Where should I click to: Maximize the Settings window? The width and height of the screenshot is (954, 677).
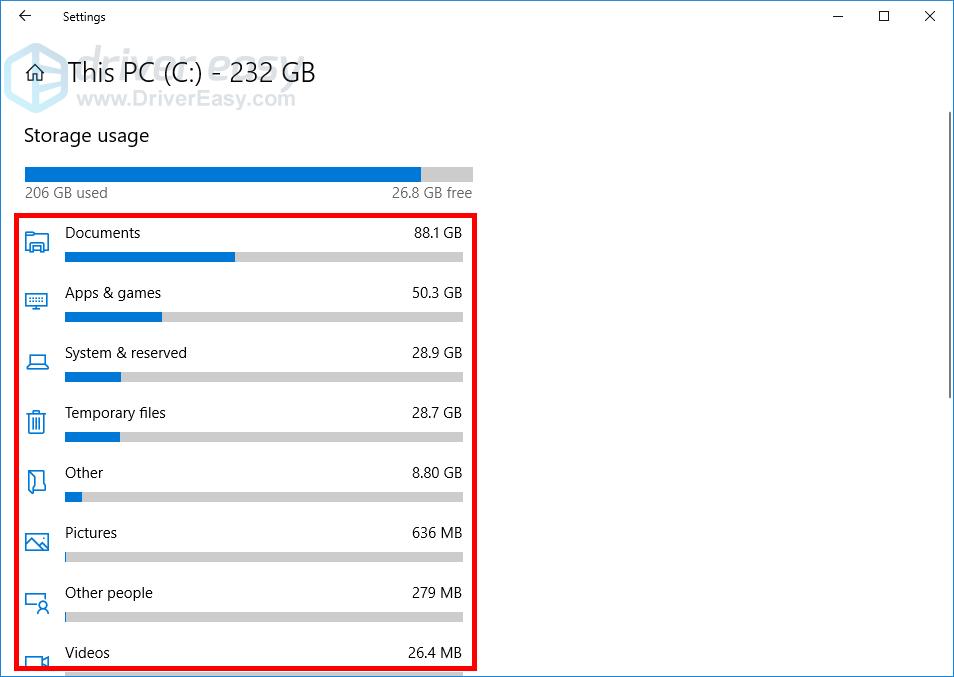pyautogui.click(x=884, y=16)
